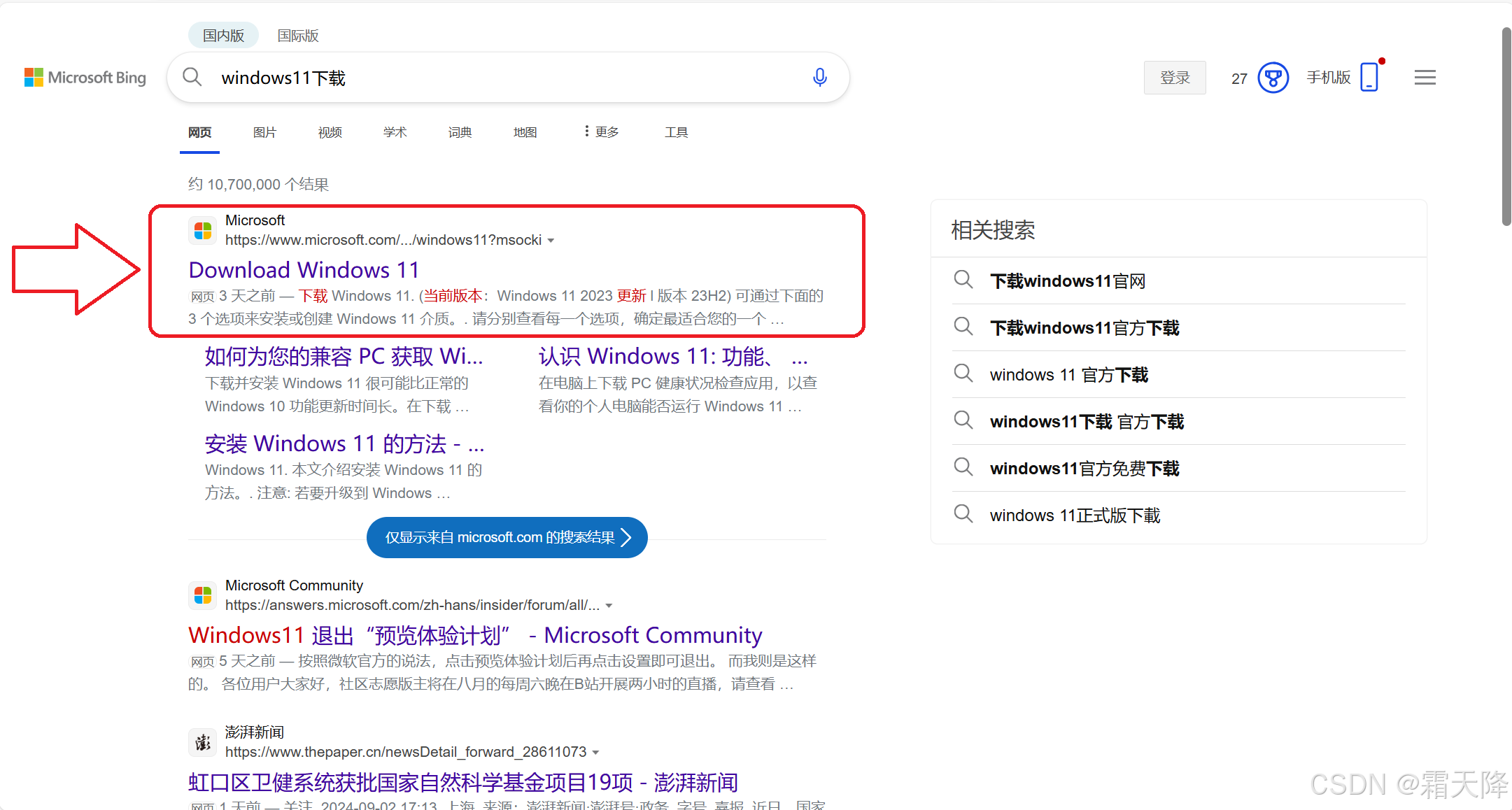Switch to 国内版 search mode

[x=223, y=36]
